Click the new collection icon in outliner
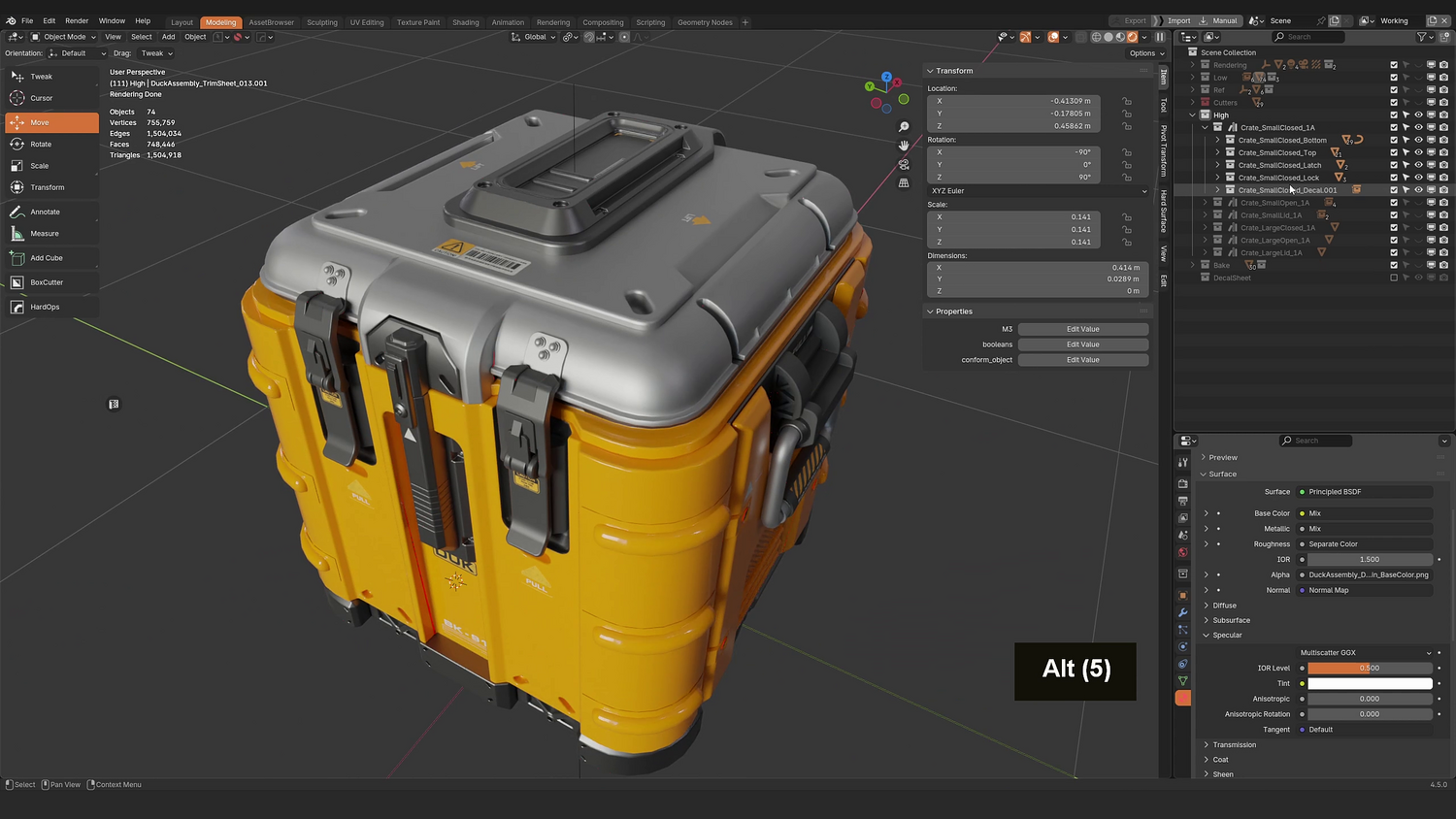Screen dimensions: 1456x819 coord(1443,37)
